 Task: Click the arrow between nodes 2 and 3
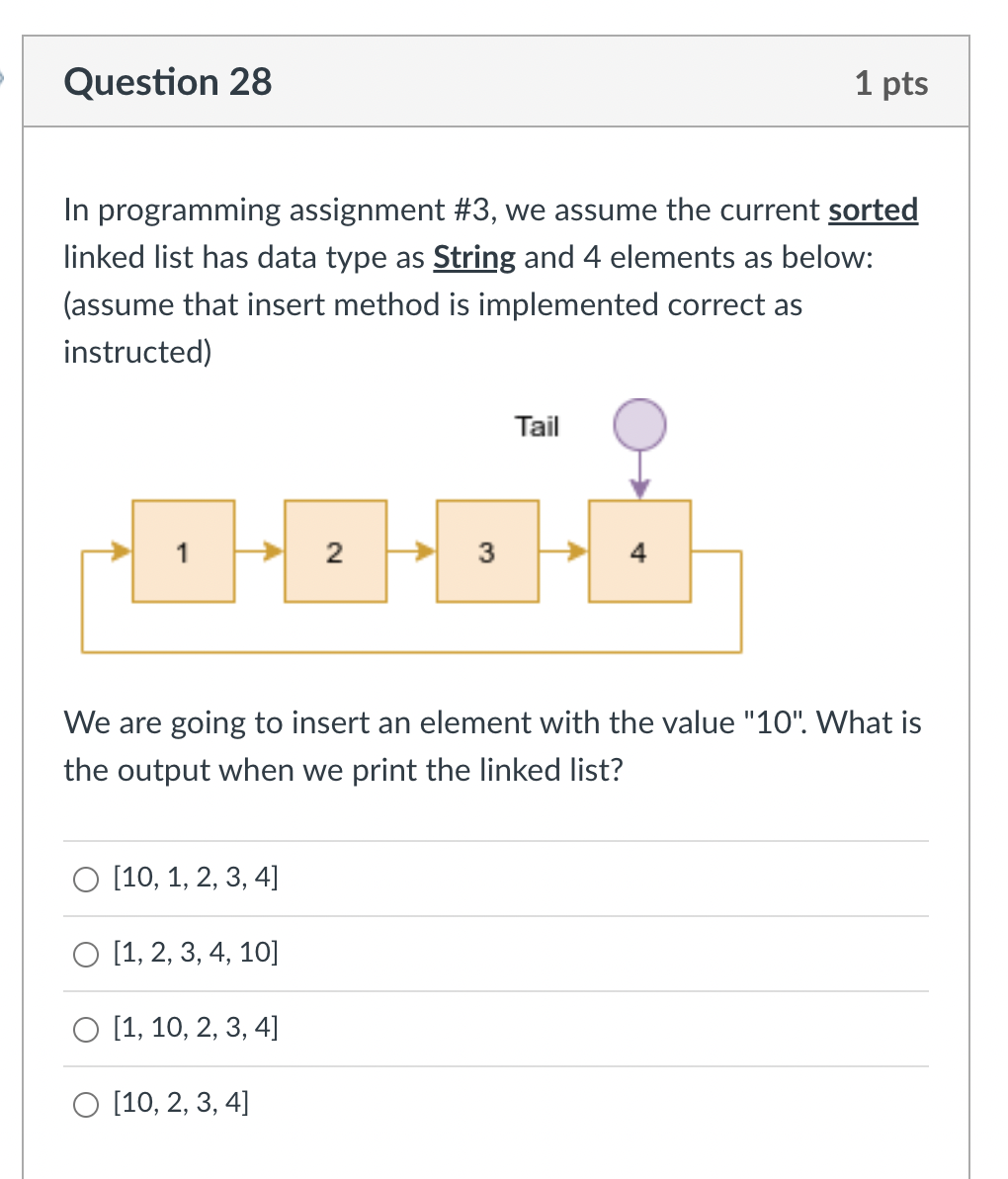click(411, 551)
